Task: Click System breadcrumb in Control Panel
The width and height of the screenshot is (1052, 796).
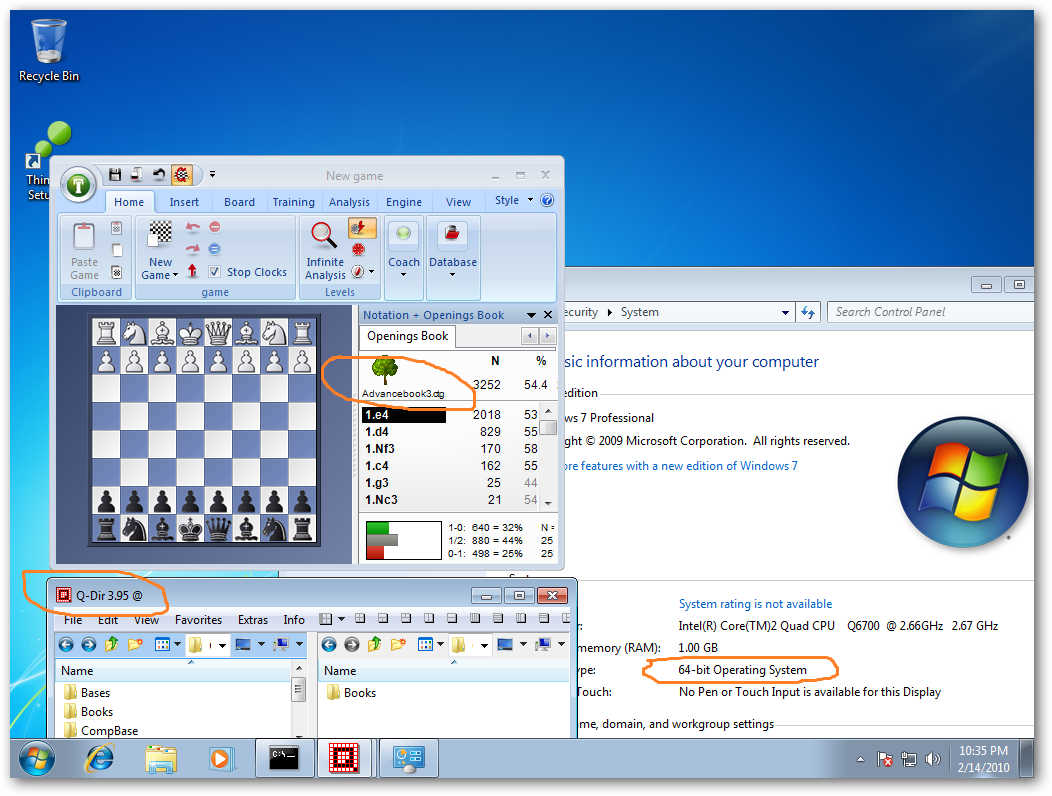Action: (x=639, y=312)
